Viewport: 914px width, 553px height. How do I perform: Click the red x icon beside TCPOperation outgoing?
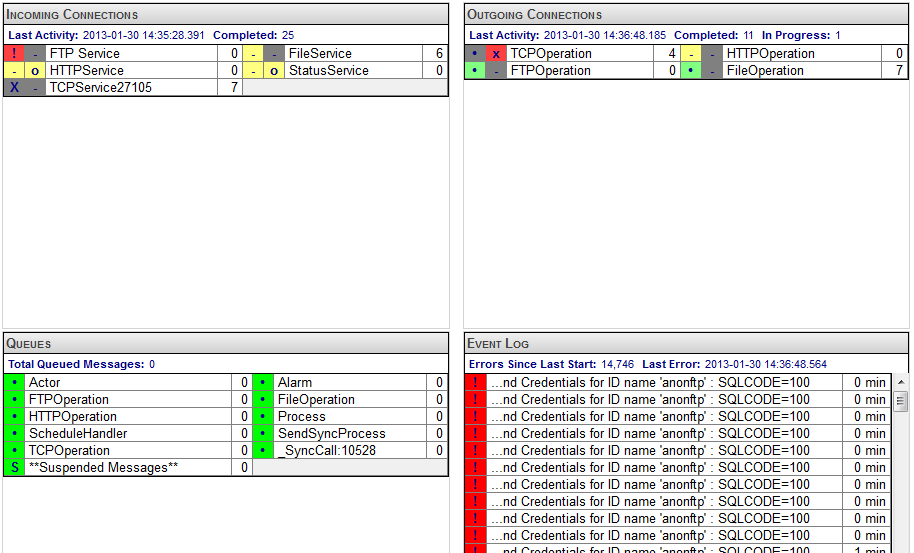click(496, 54)
